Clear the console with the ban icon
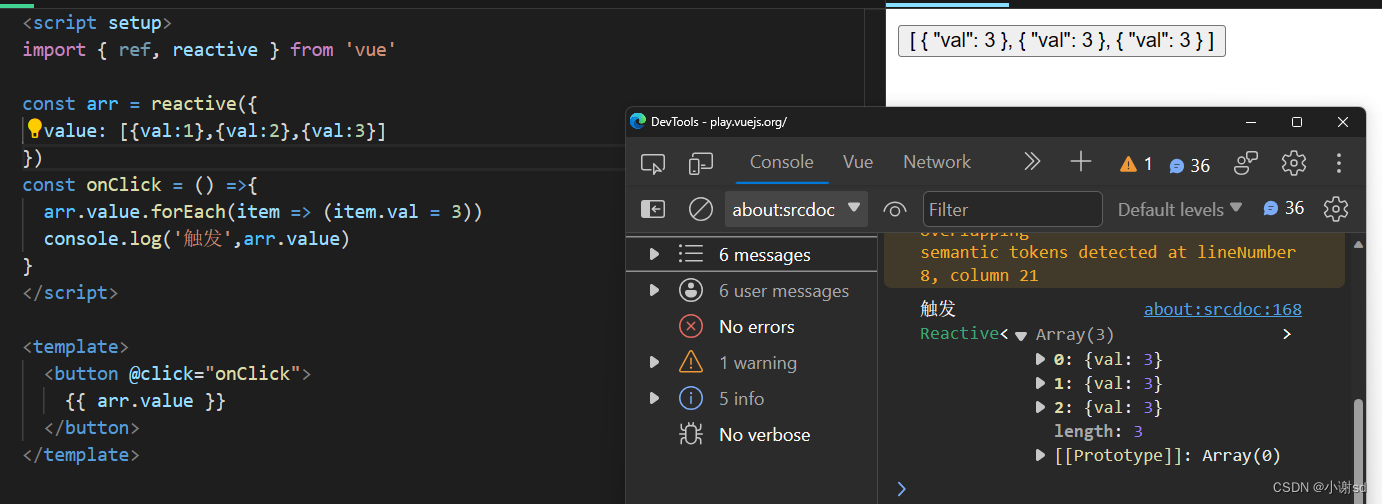This screenshot has height=504, width=1382. point(701,209)
